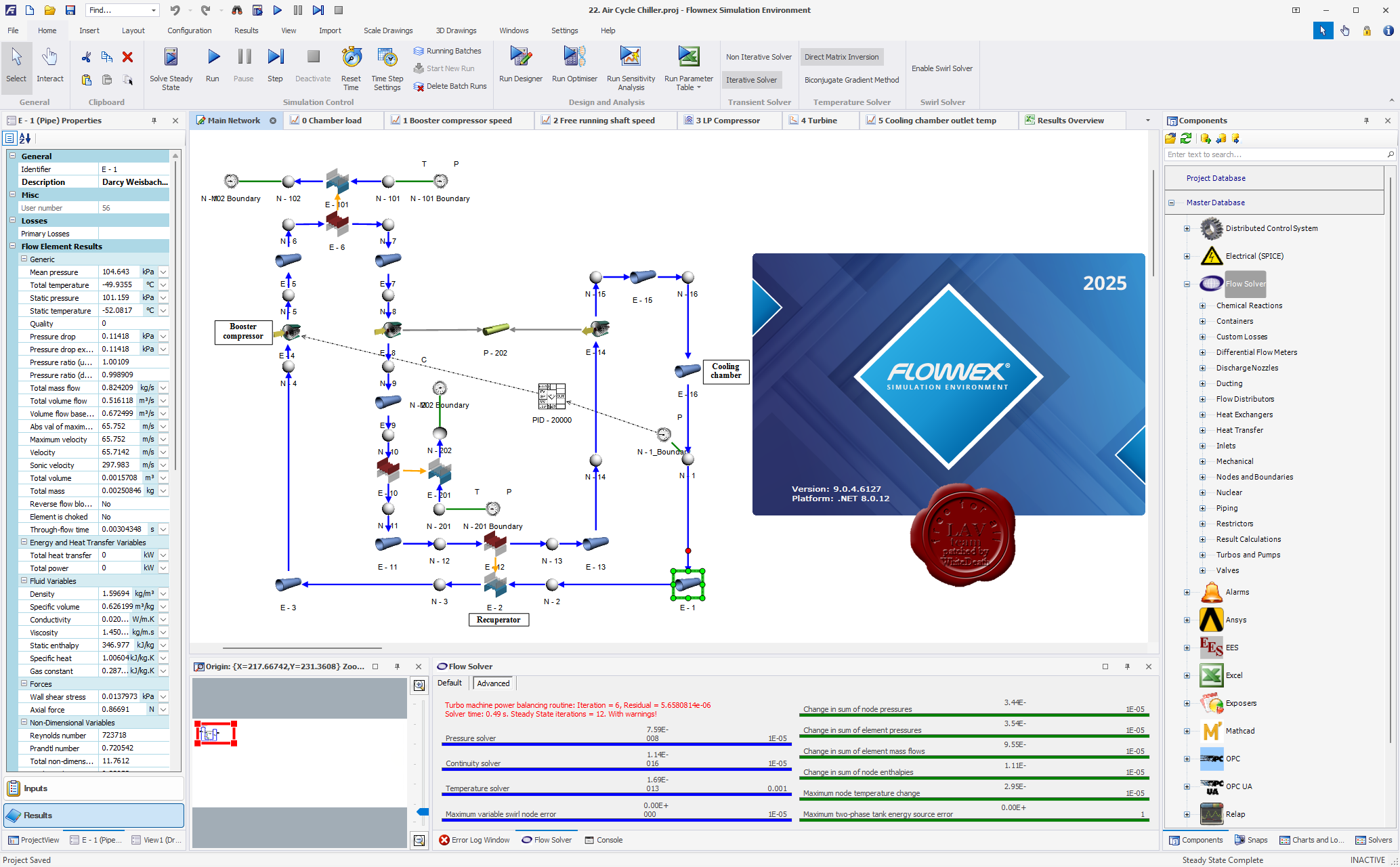Open units dropdown for Mean pressure
1400x867 pixels.
point(163,272)
